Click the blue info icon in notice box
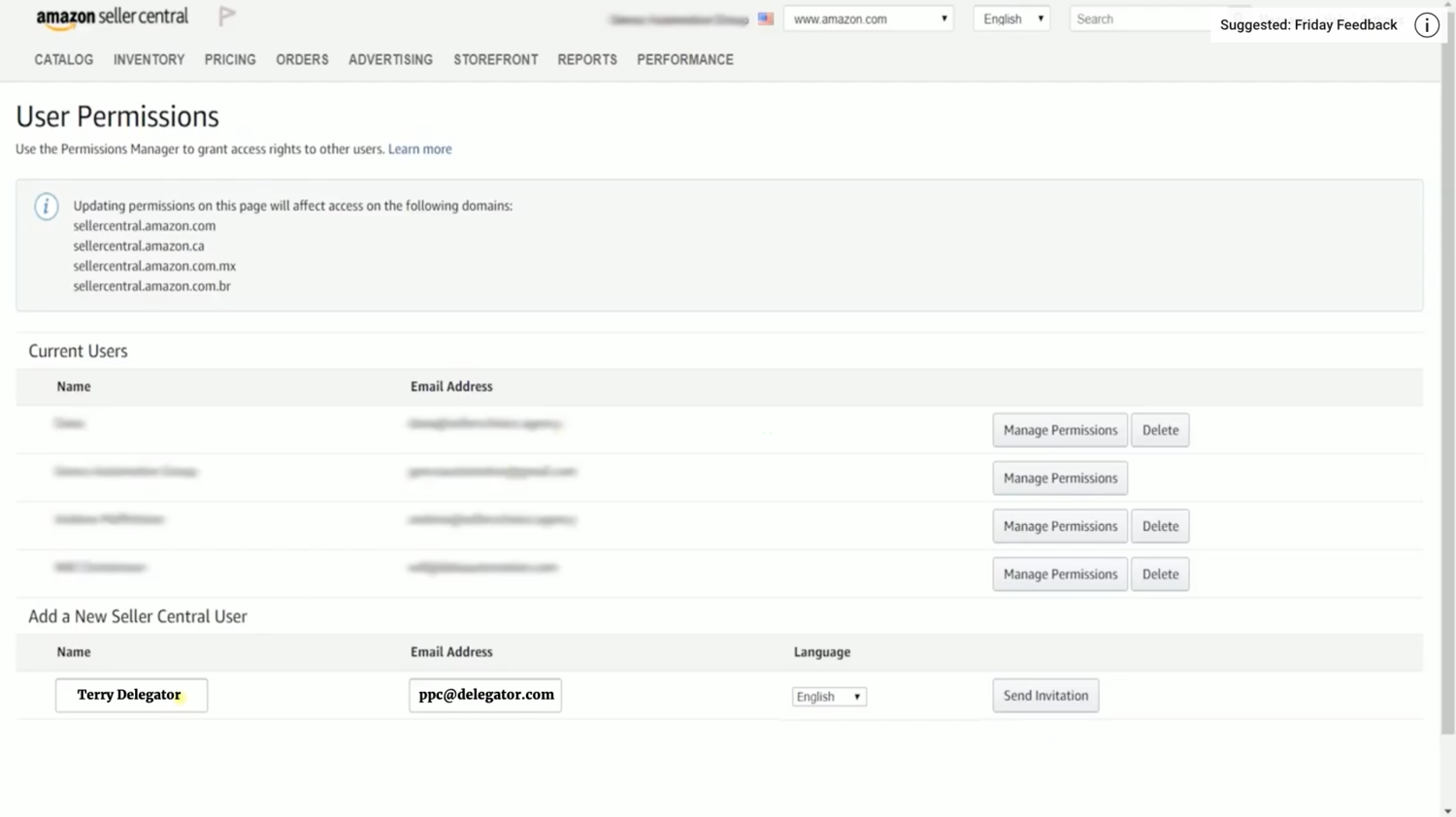1456x817 pixels. tap(46, 207)
